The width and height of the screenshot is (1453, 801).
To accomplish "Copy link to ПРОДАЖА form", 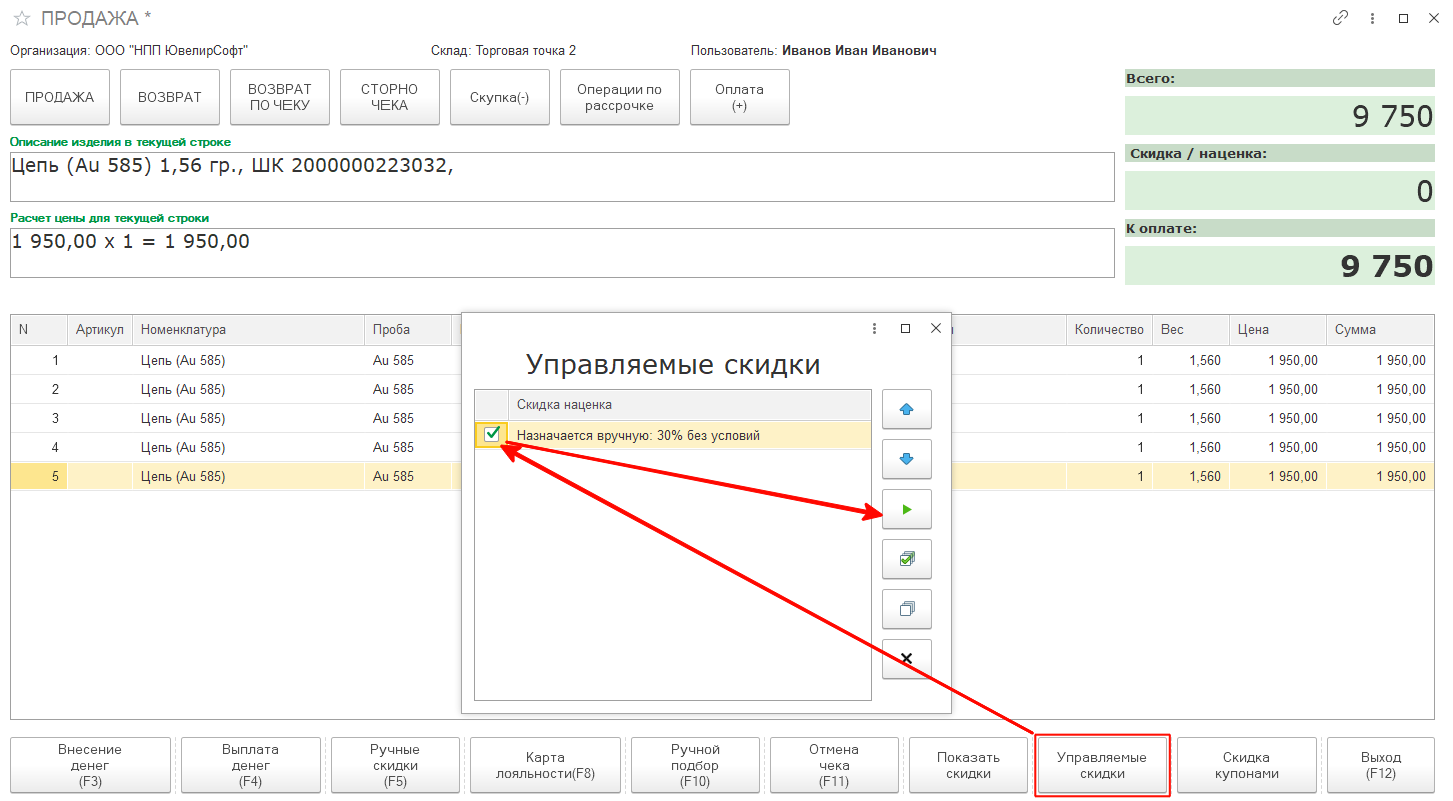I will [x=1340, y=18].
